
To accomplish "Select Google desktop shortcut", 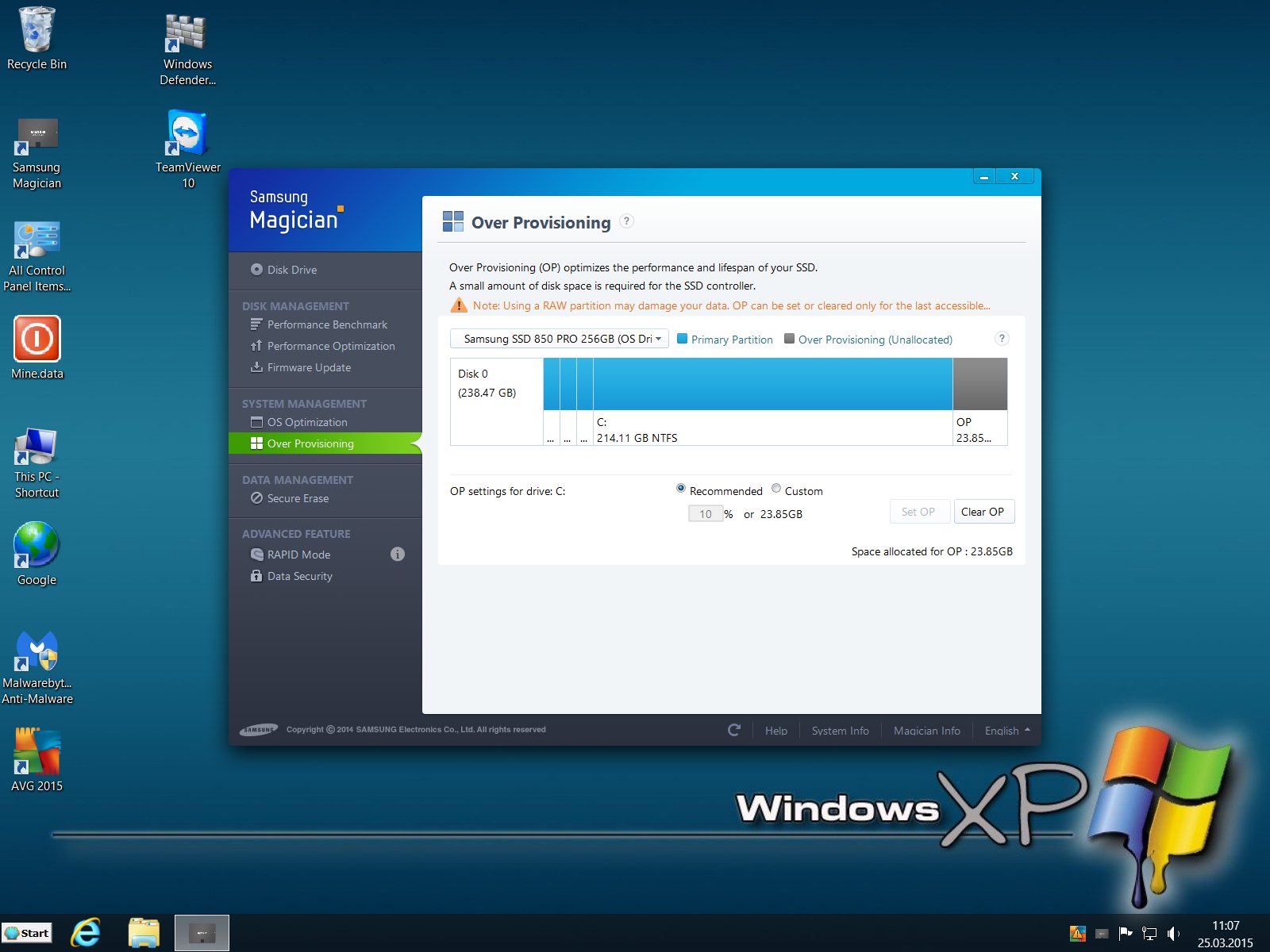I will (x=37, y=553).
